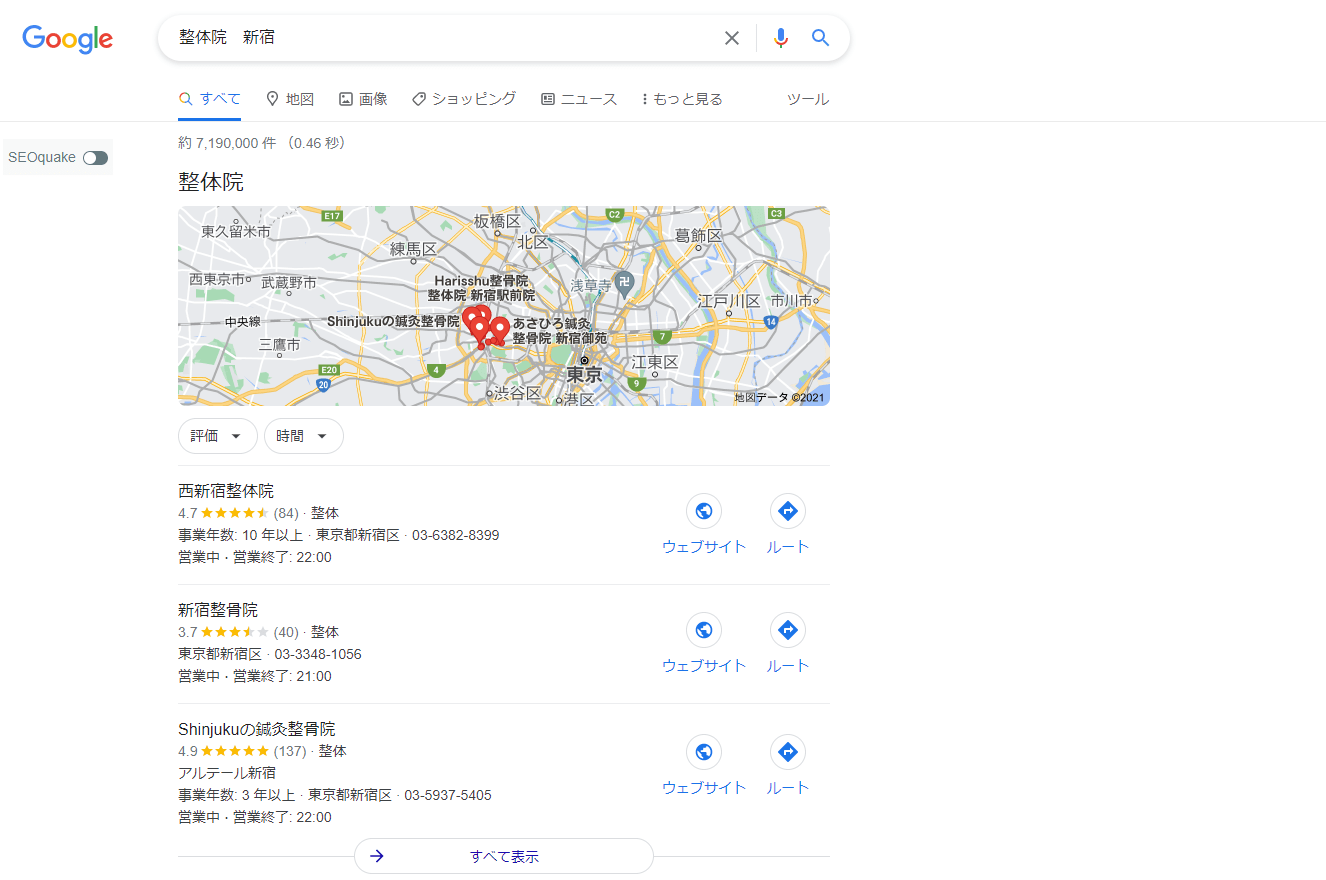This screenshot has width=1326, height=880.
Task: Click phone number 03-3348-1056
Action: tap(318, 654)
